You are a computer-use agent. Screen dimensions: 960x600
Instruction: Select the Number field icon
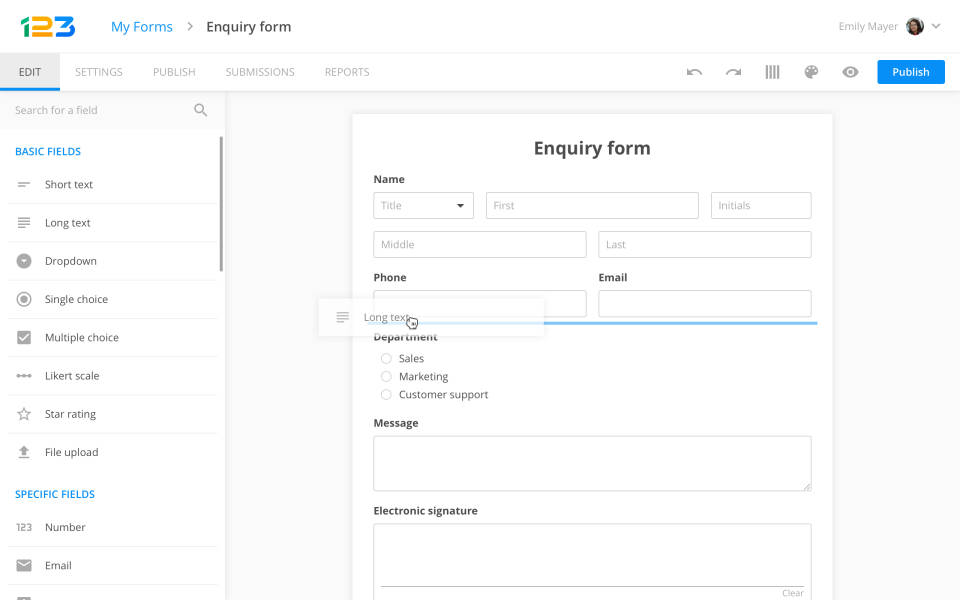24,527
